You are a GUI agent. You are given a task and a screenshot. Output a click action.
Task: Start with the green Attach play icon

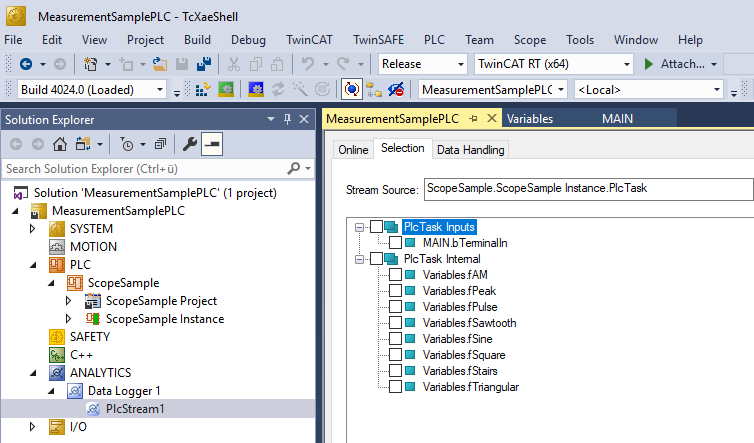pyautogui.click(x=649, y=64)
